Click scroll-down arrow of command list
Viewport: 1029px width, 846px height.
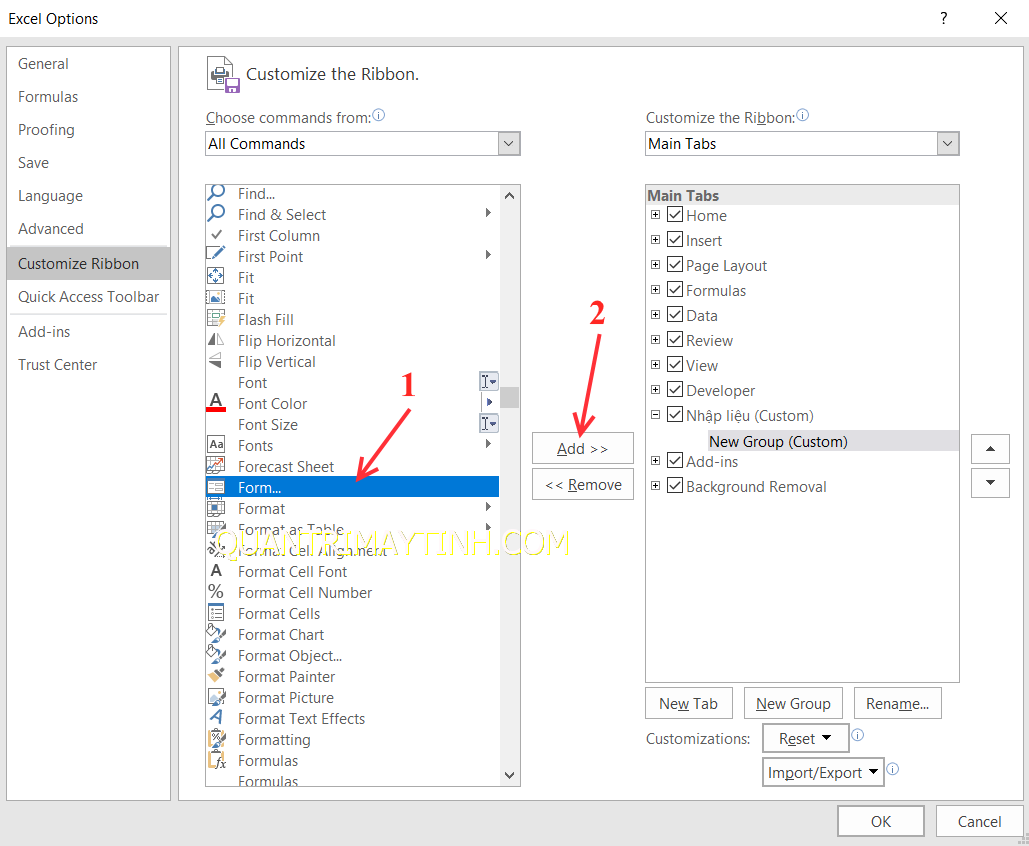[509, 775]
